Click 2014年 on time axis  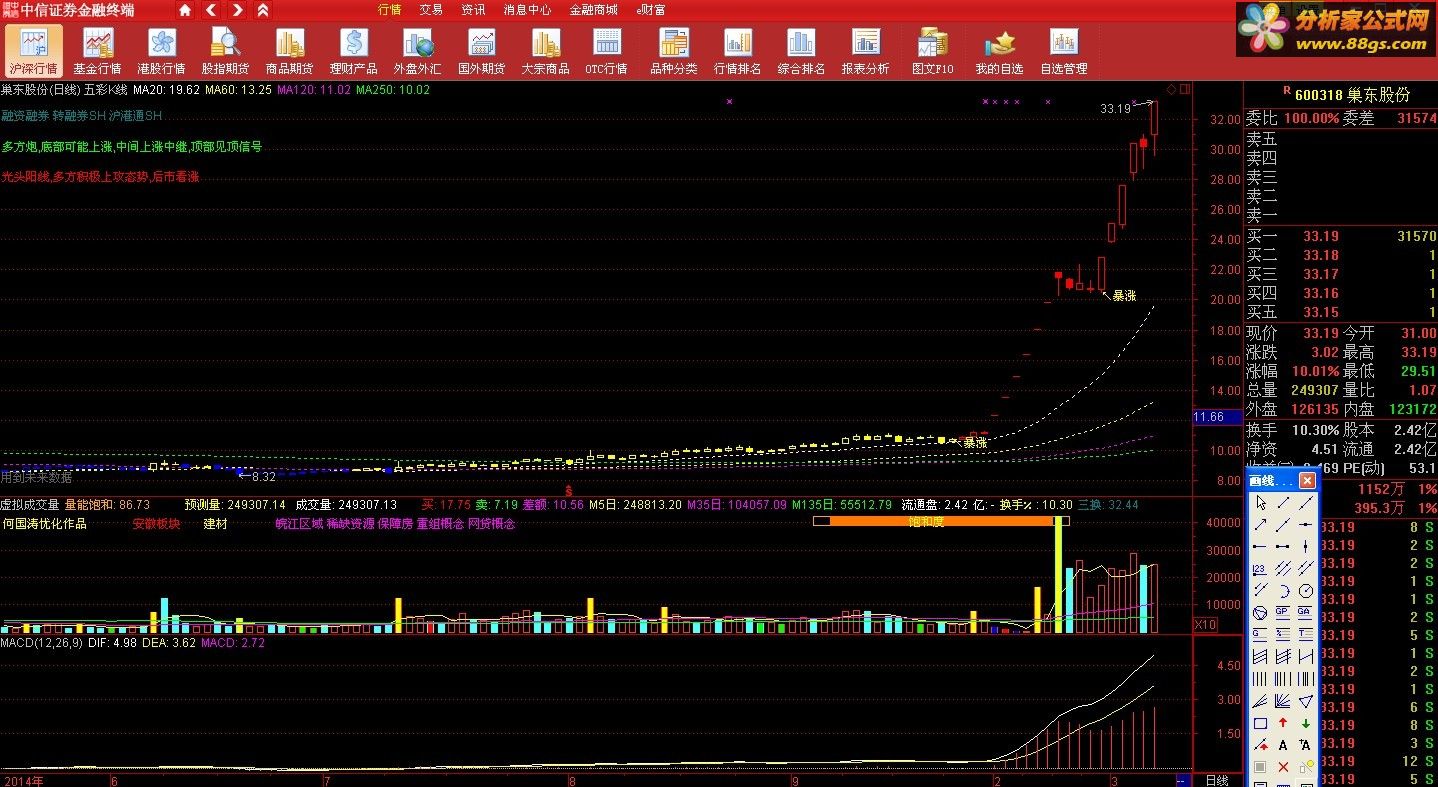(x=24, y=780)
